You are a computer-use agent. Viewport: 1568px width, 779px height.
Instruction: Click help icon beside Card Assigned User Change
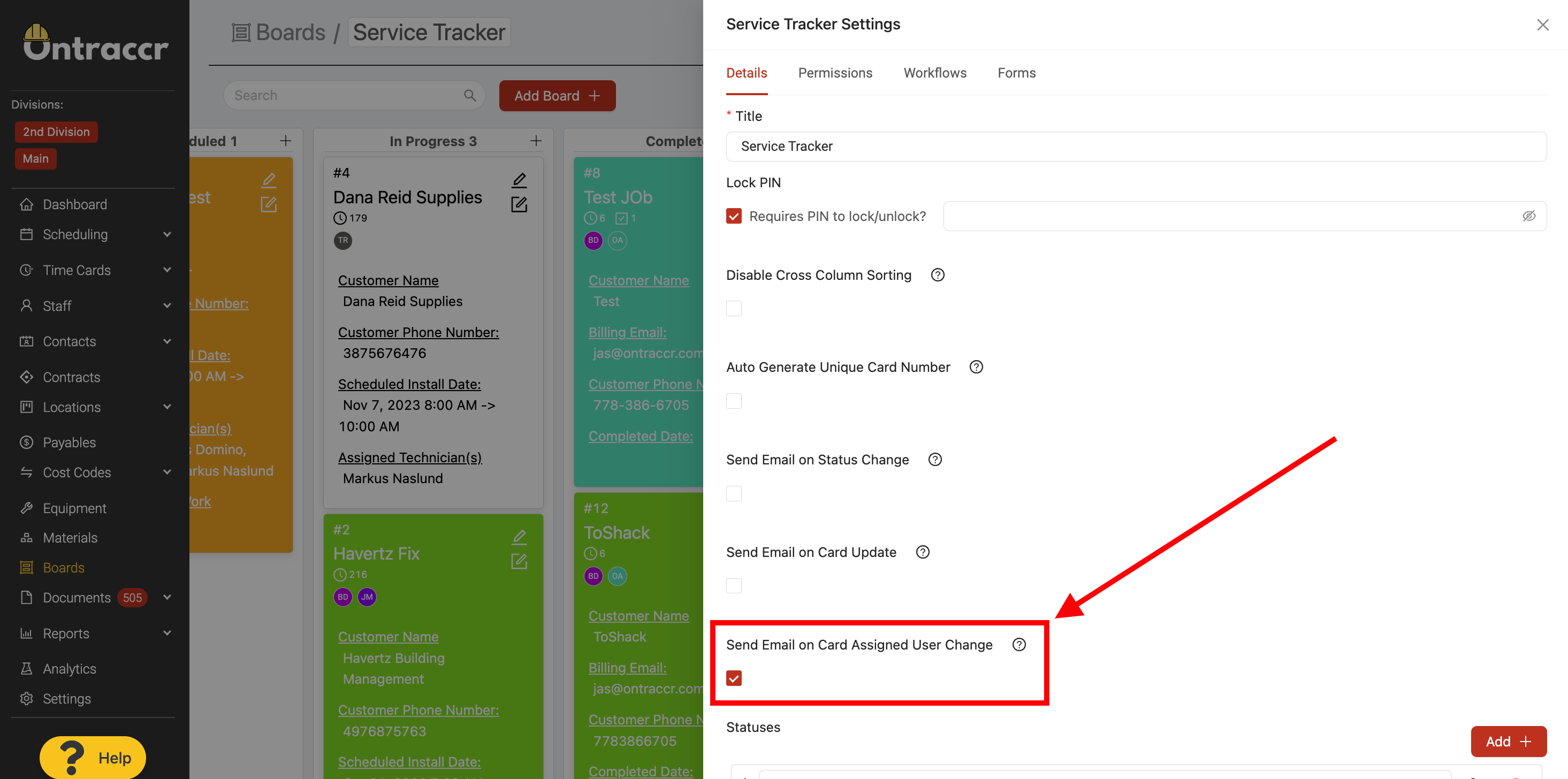(x=1019, y=645)
